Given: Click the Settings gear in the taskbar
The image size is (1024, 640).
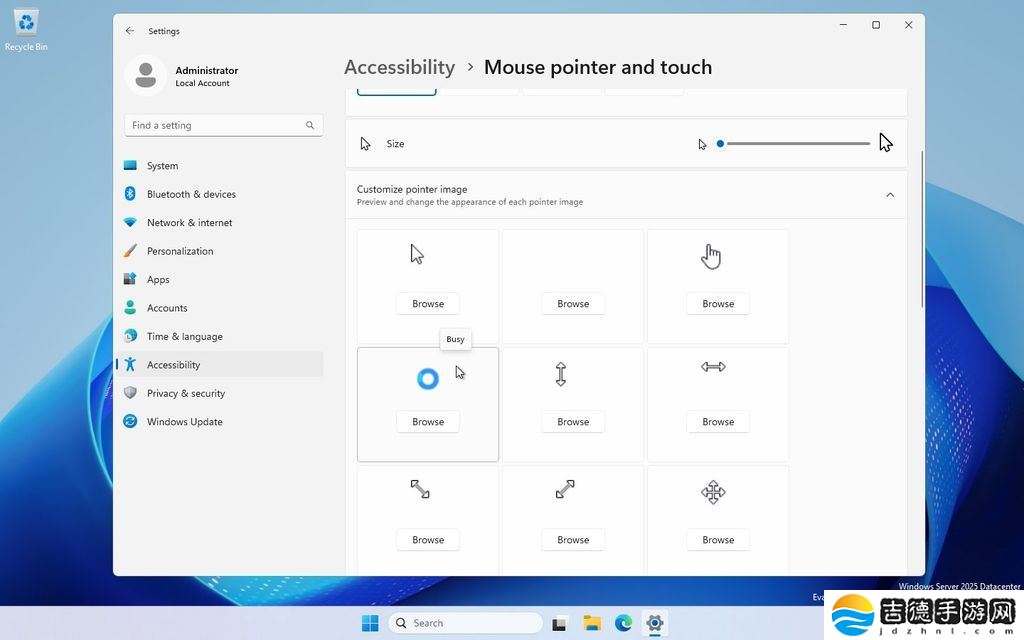Looking at the screenshot, I should click(x=655, y=622).
